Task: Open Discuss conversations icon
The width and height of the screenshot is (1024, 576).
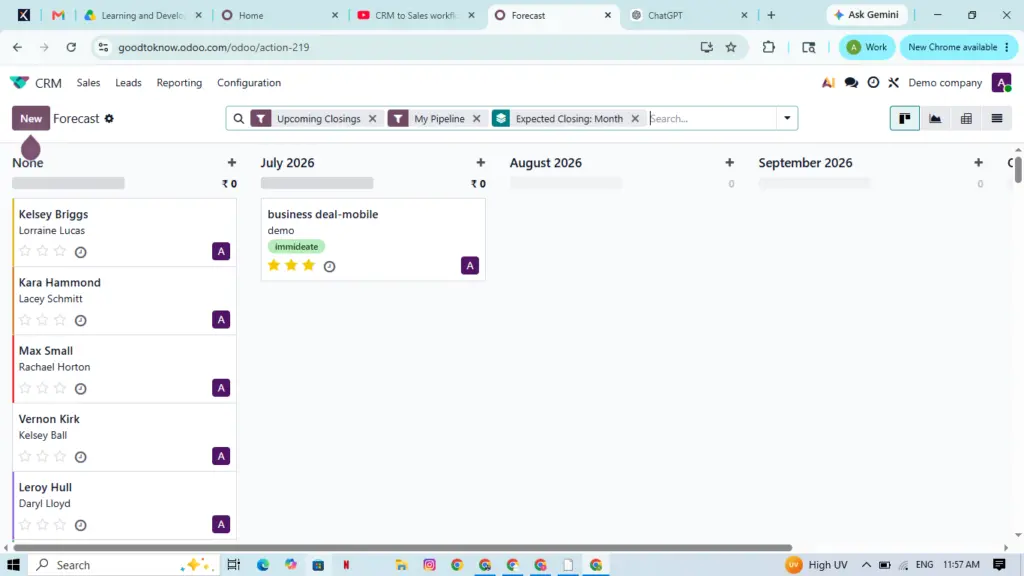Action: [851, 82]
